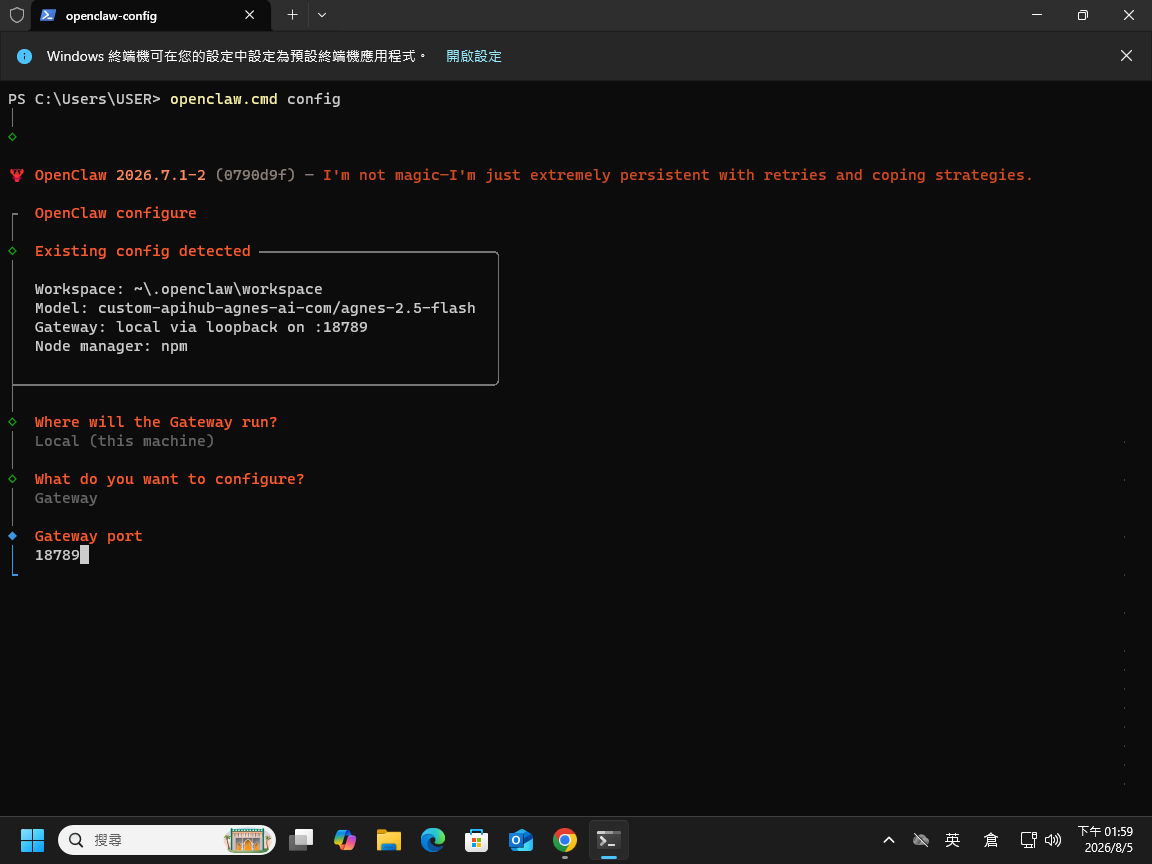1152x864 pixels.
Task: Click the Model line with agnes-2.5-flash
Action: [x=255, y=308]
